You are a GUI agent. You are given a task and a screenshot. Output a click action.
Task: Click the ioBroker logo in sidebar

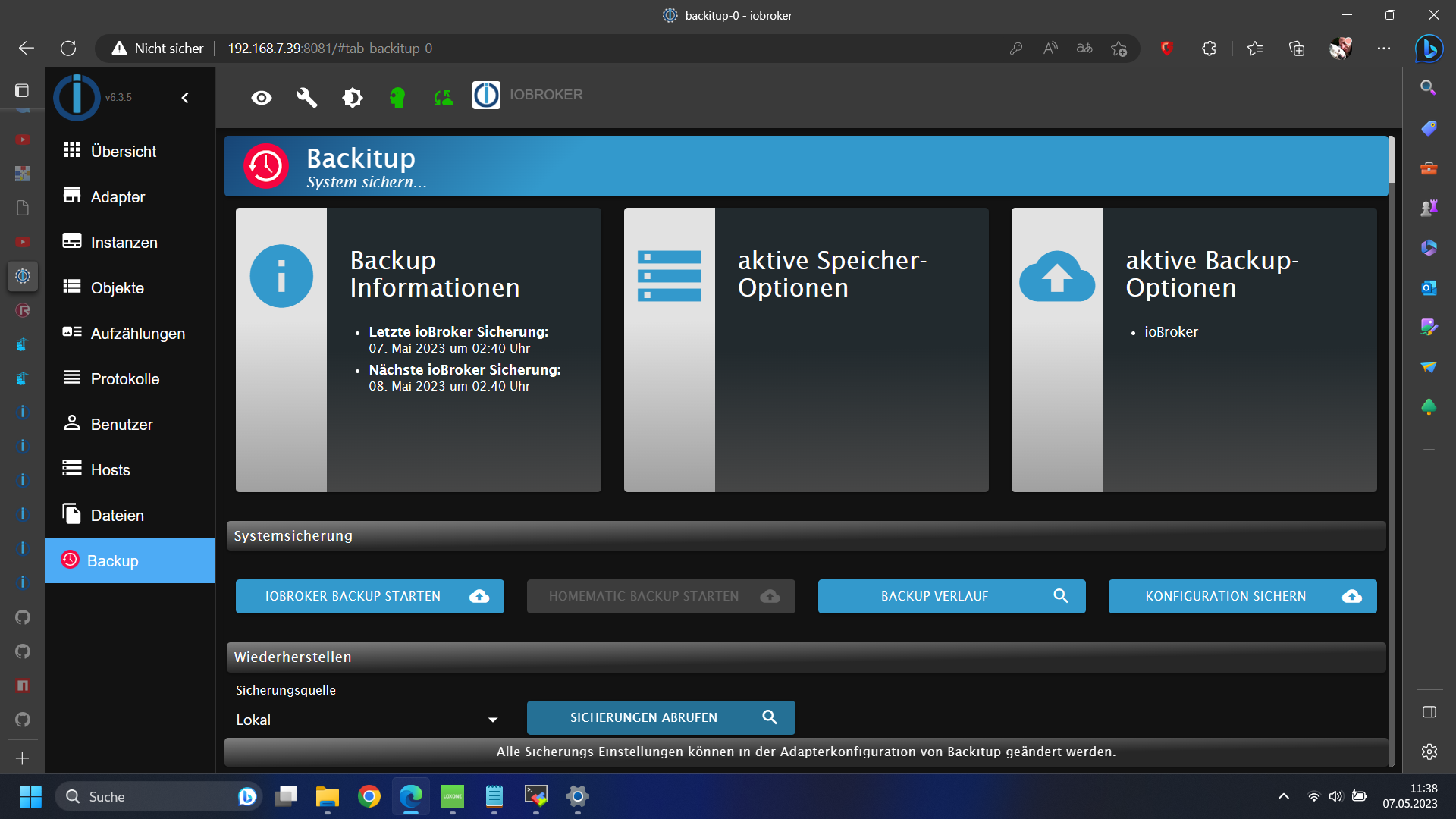77,98
